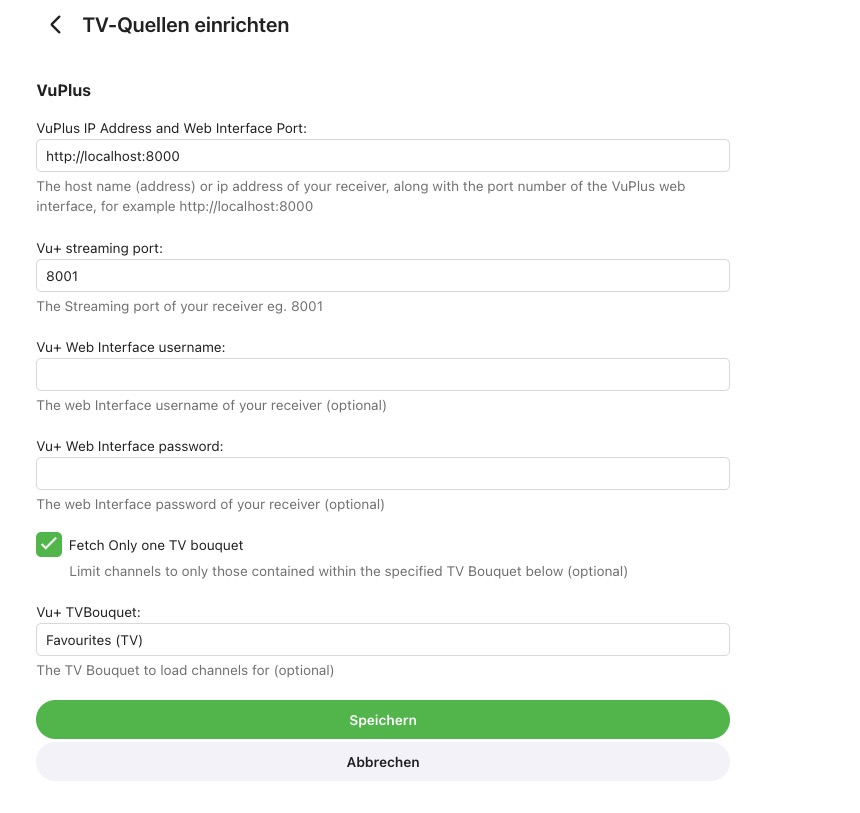Click the Abbrechen button
860x813 pixels.
[x=382, y=762]
